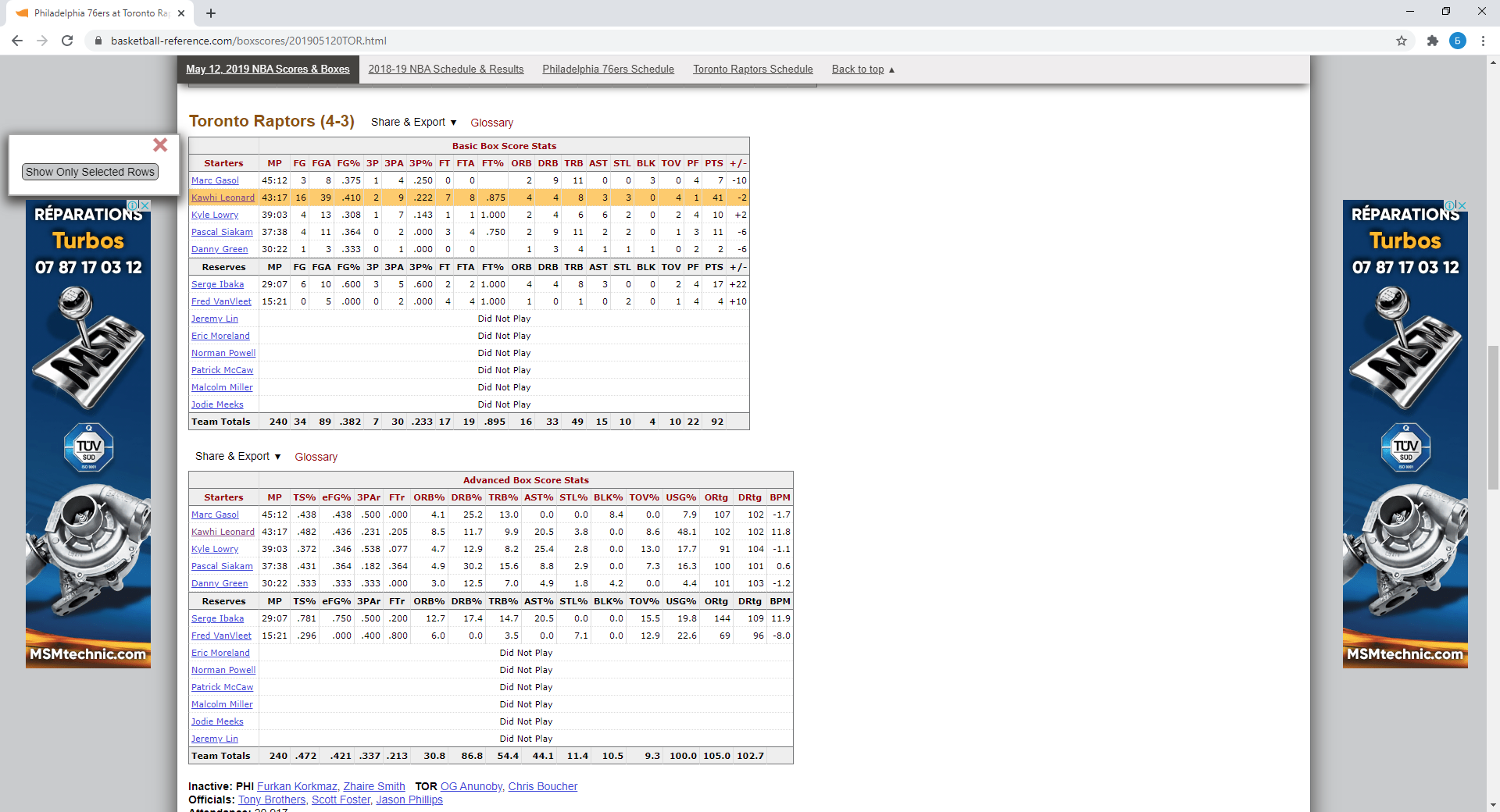Sort advanced starters table by TS%

pyautogui.click(x=305, y=497)
